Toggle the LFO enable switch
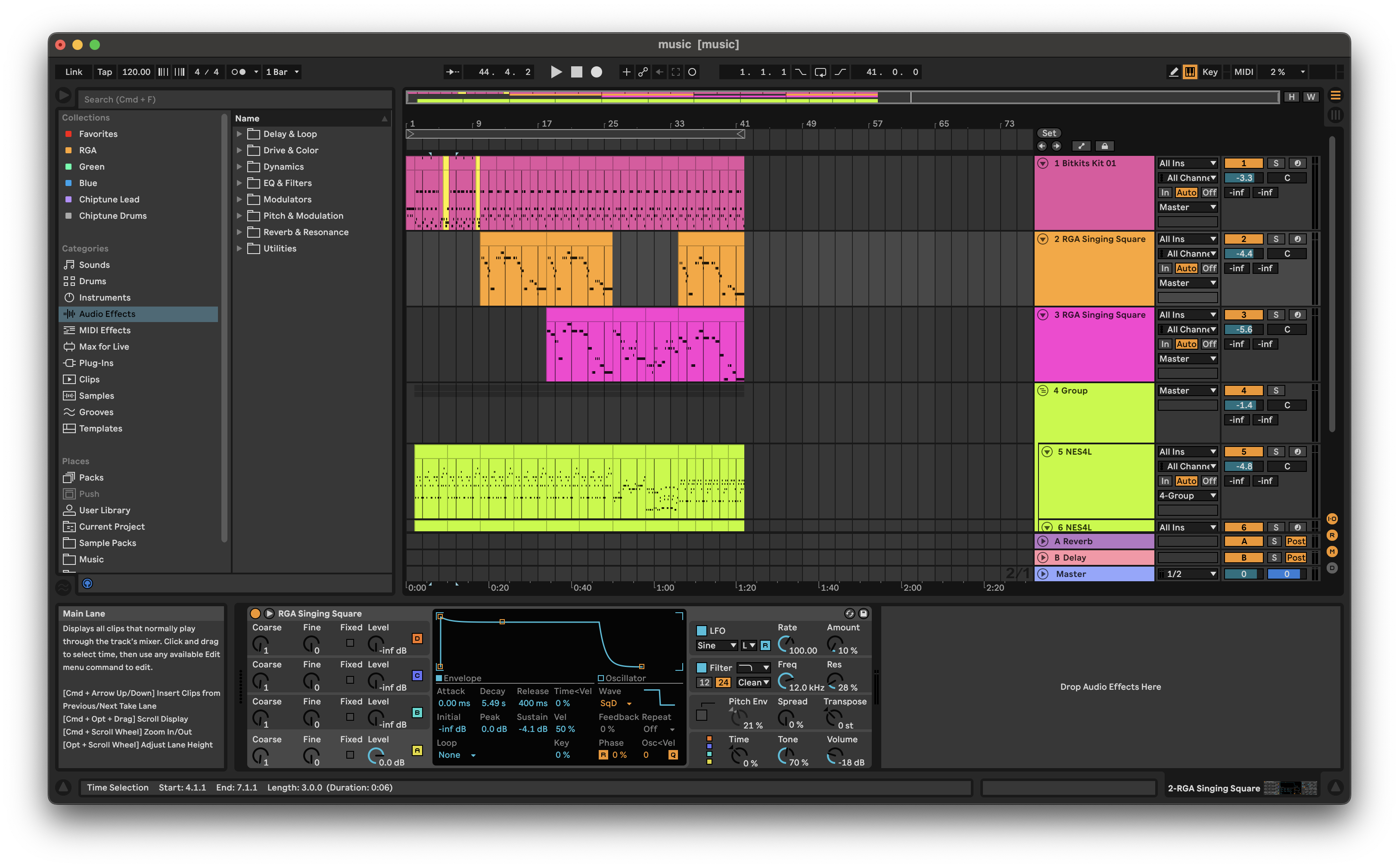 [x=701, y=630]
